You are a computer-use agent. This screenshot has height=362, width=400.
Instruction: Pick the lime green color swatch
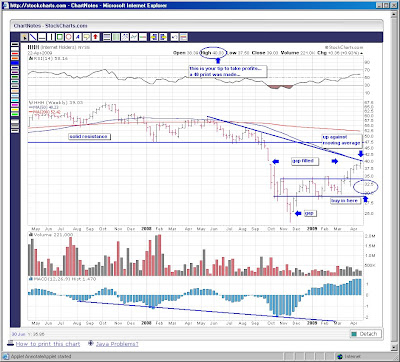point(15,114)
